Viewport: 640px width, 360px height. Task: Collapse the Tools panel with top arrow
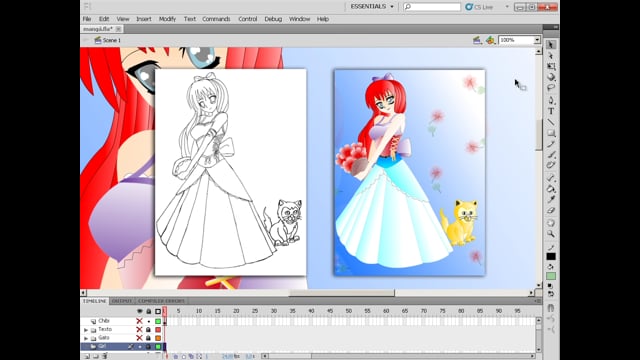pos(556,27)
